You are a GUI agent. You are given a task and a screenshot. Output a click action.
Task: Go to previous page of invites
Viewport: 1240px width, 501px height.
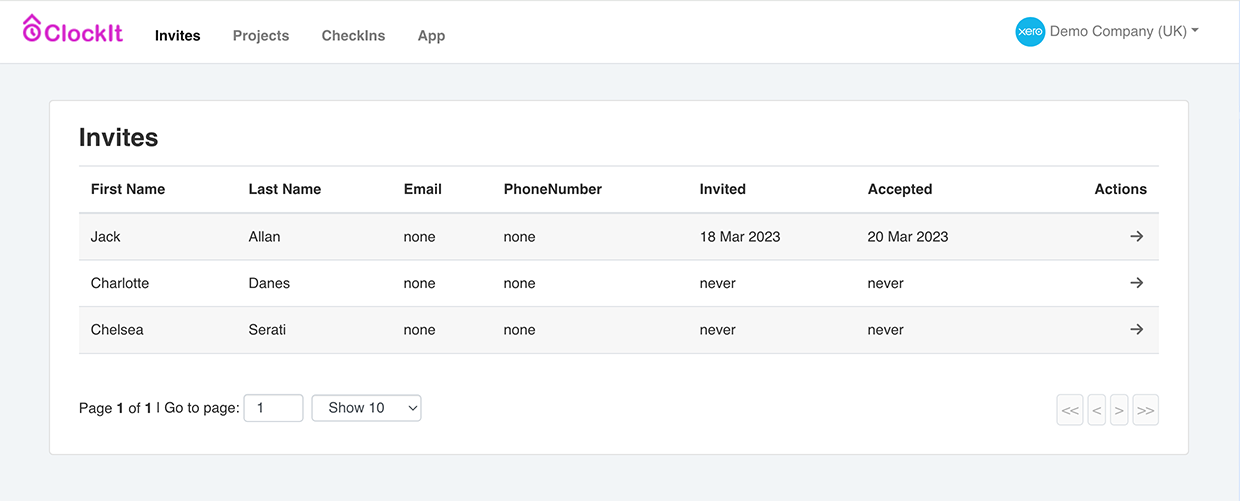[x=1097, y=410]
